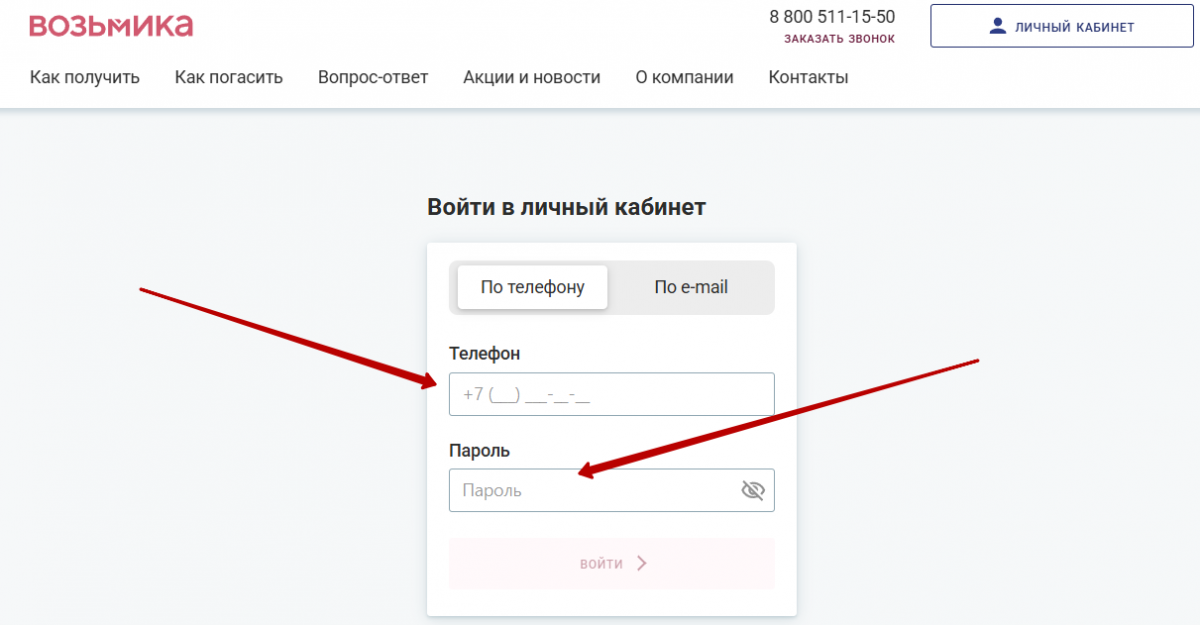Click the Войти в личный кабинет heading

coord(566,207)
